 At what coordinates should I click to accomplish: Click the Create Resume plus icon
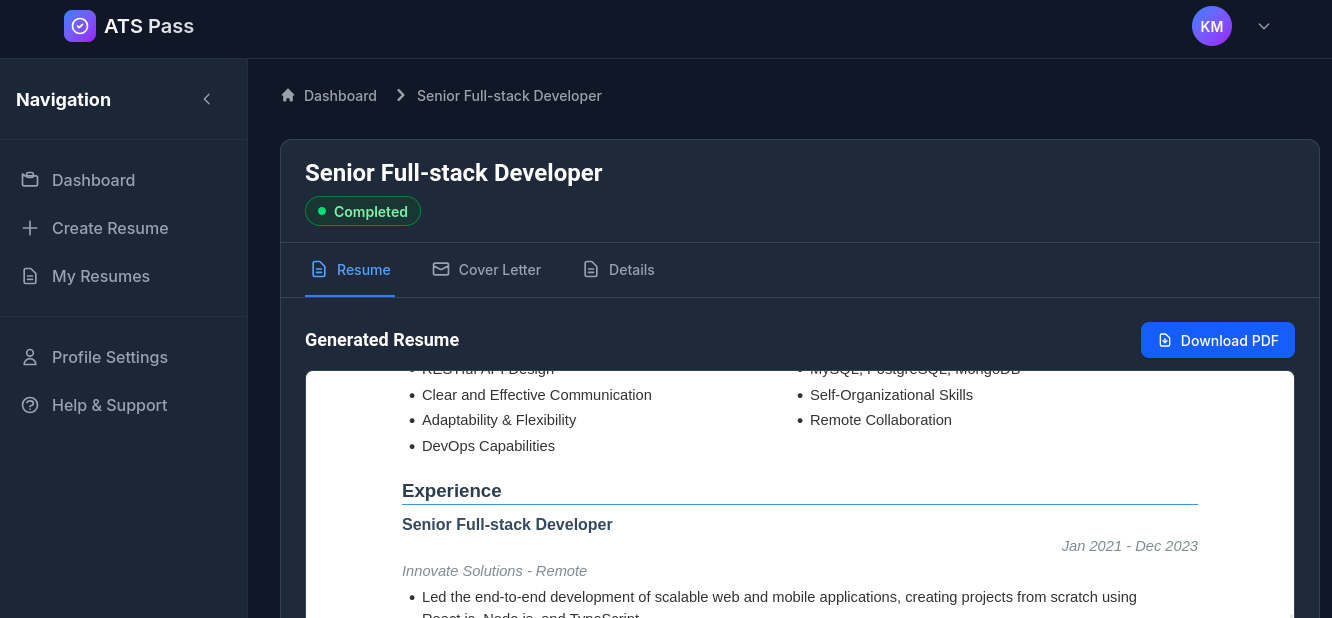tap(30, 228)
